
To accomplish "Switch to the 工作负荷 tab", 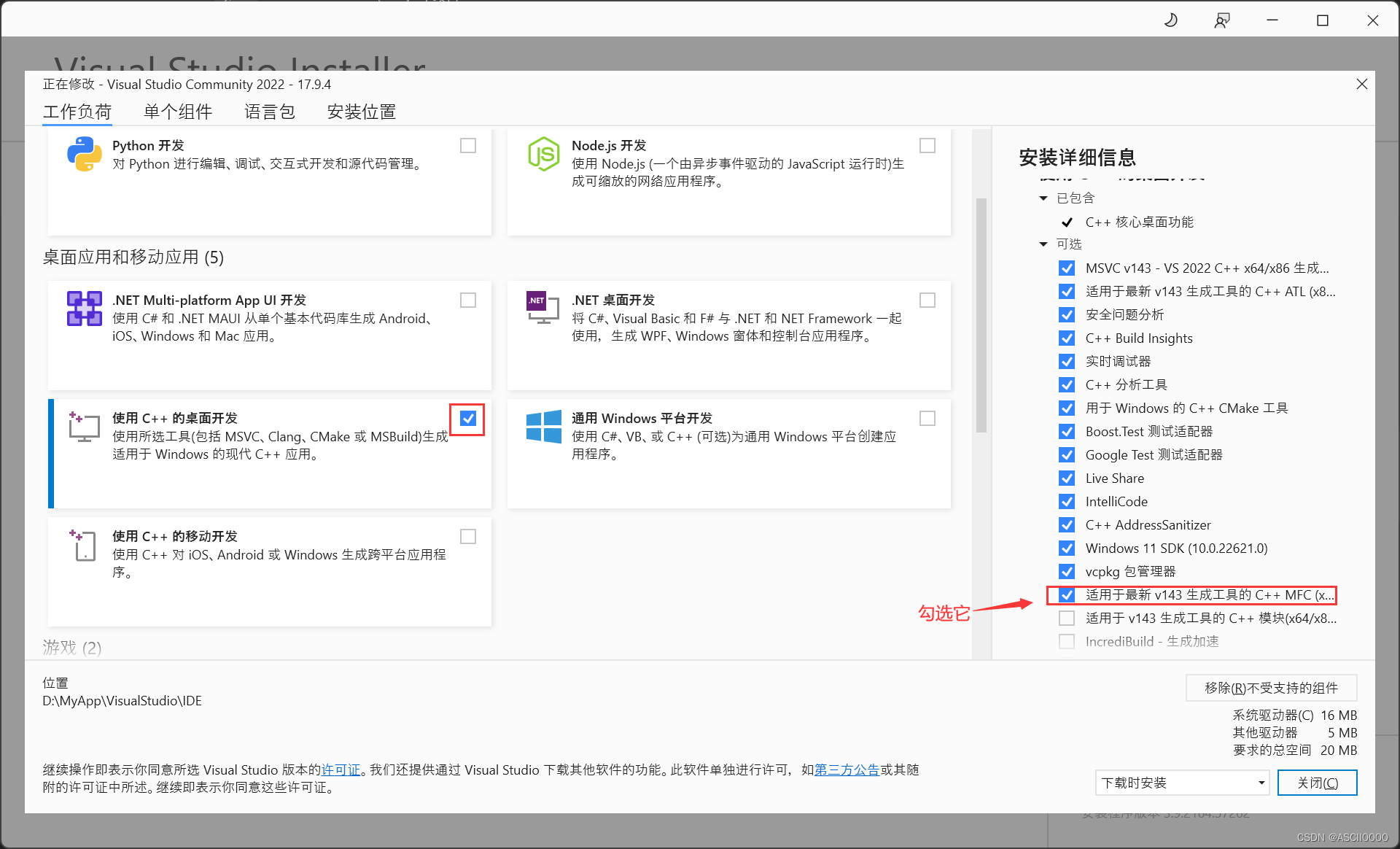I will (77, 112).
